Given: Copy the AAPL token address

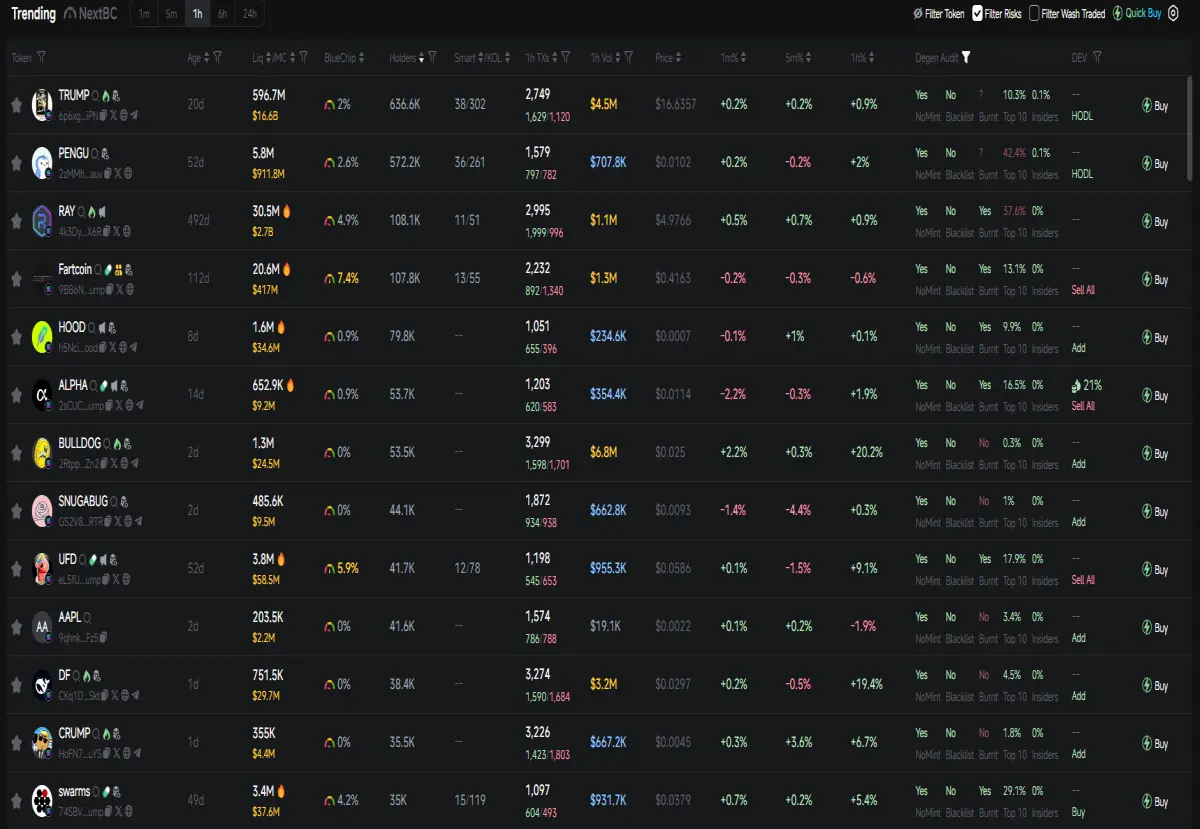Looking at the screenshot, I should pos(103,638).
